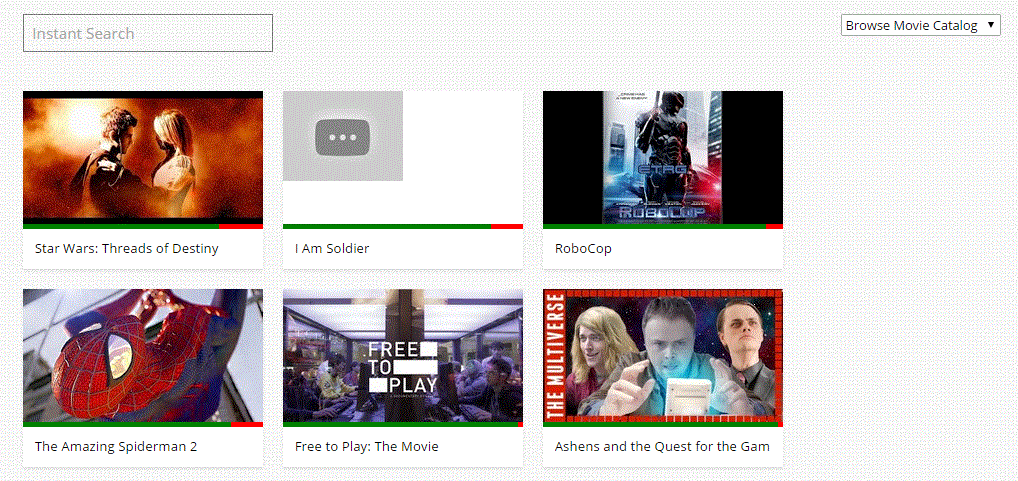Image resolution: width=1018 pixels, height=481 pixels.
Task: Click the rating bar under Free to Play
Action: point(403,425)
